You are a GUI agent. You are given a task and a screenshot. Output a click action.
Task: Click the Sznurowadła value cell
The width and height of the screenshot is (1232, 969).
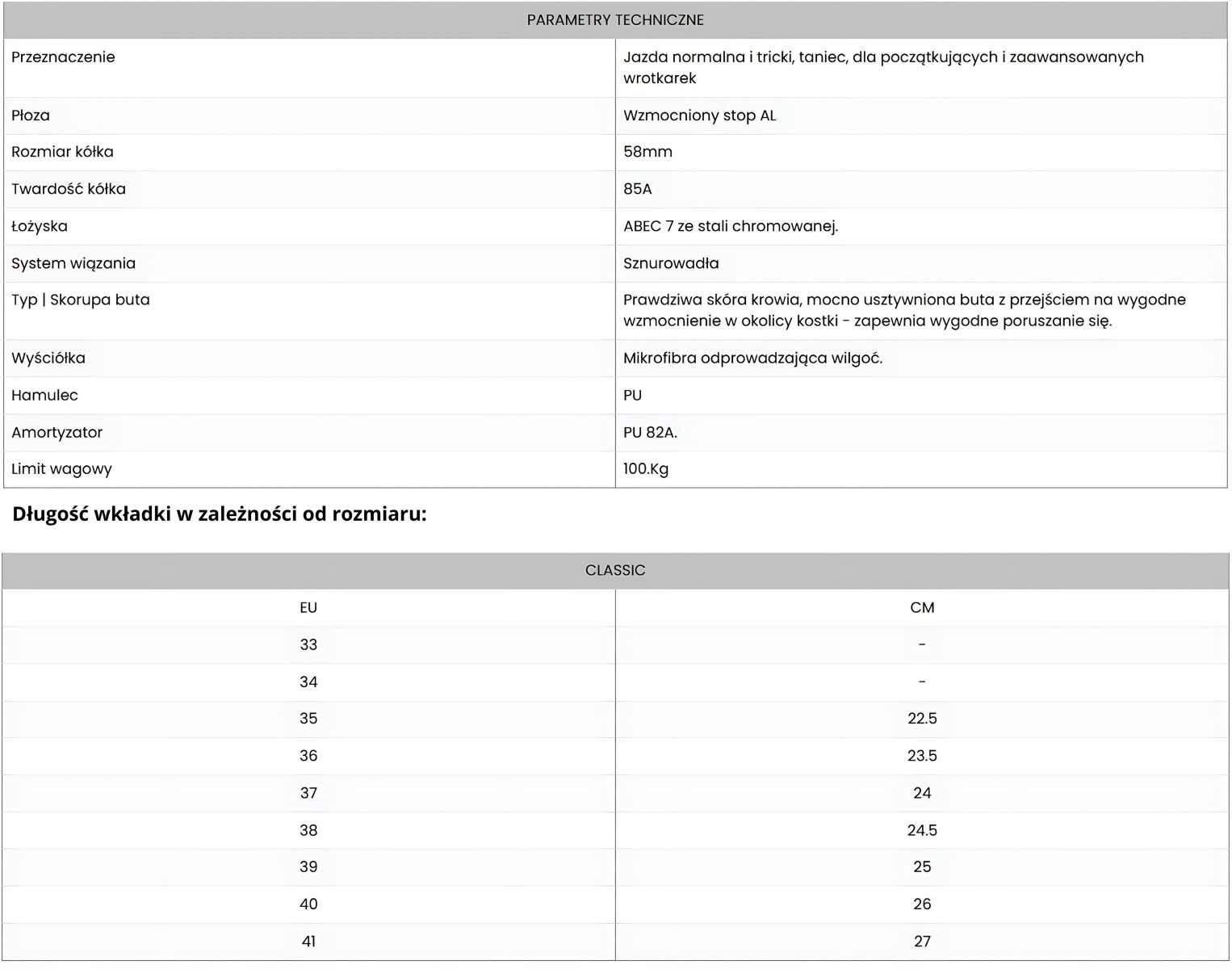pos(671,263)
